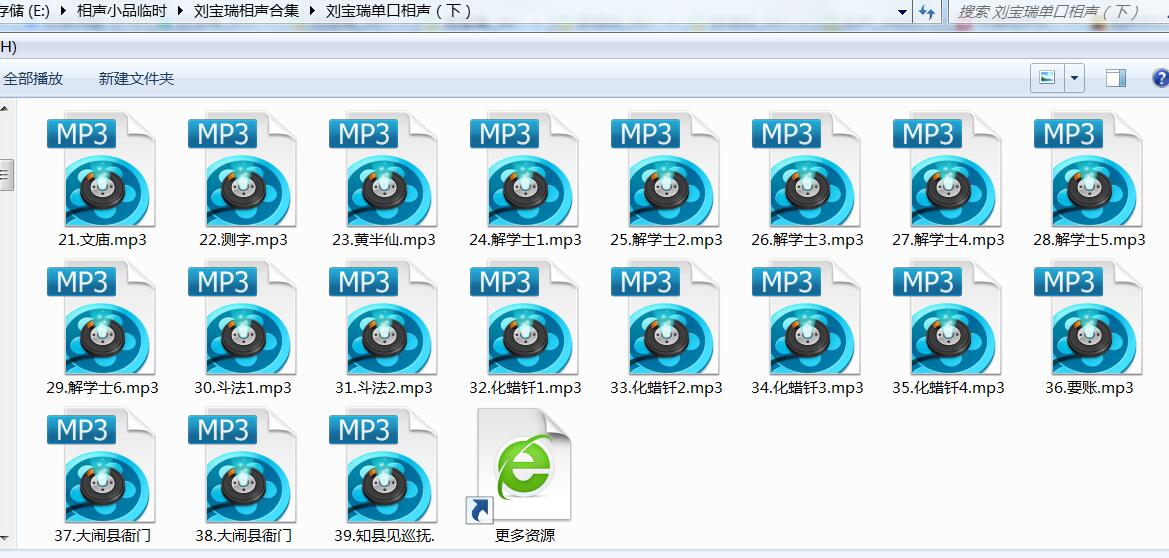Select the 25.解学士2.mp3 file icon
The height and width of the screenshot is (558, 1169).
click(664, 170)
